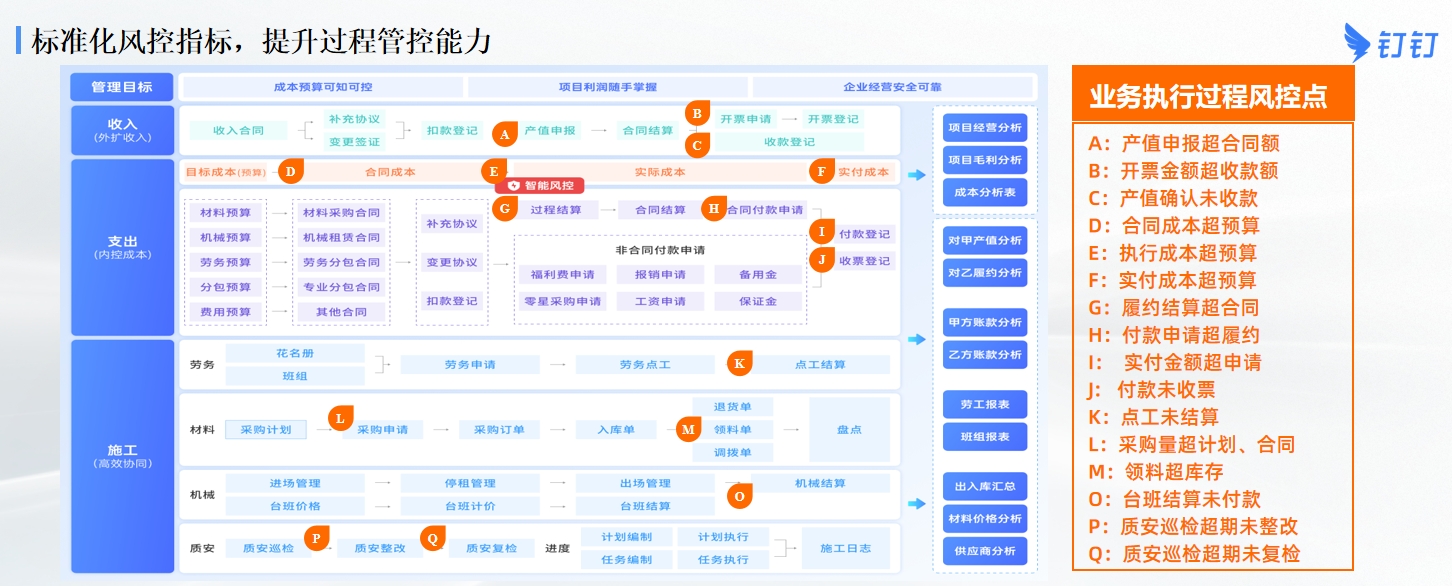
Task: Click the 收入合同 box
Action: click(x=239, y=130)
